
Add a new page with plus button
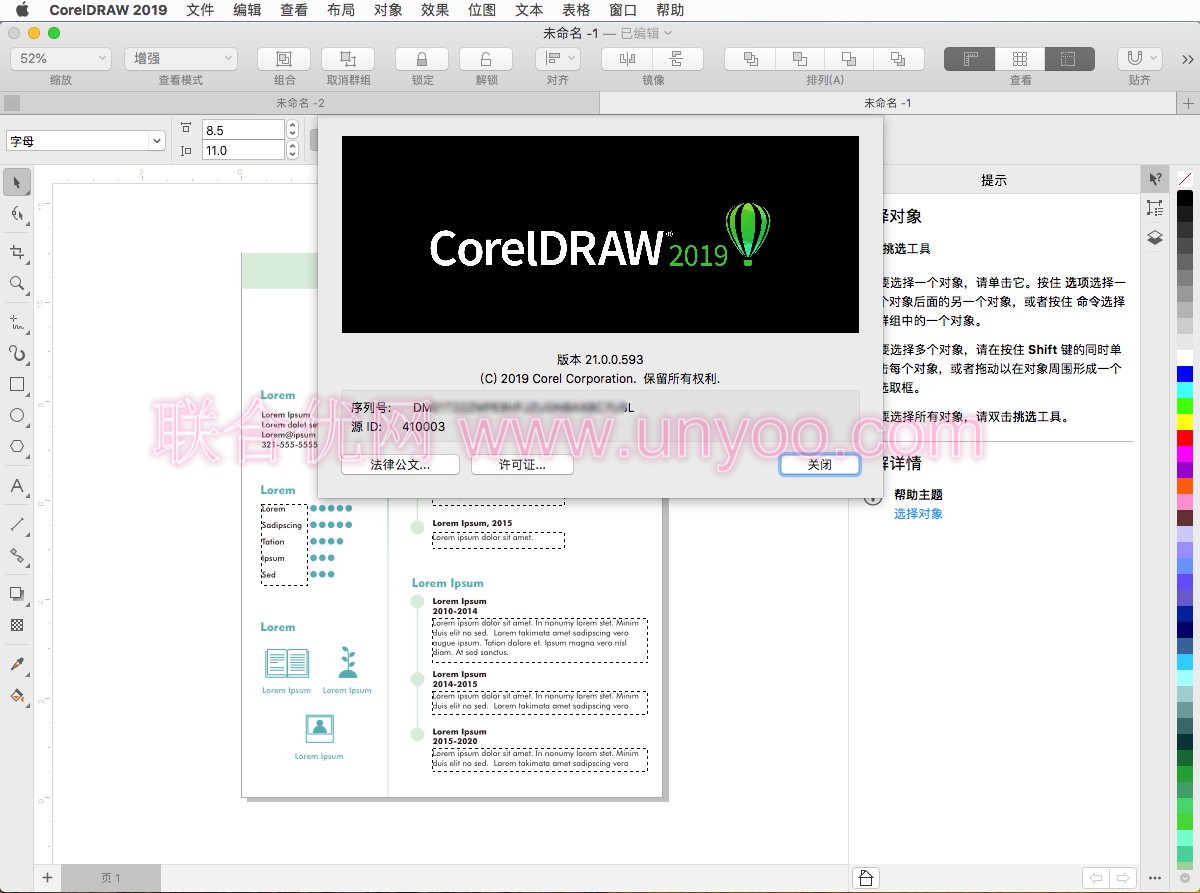pyautogui.click(x=47, y=878)
